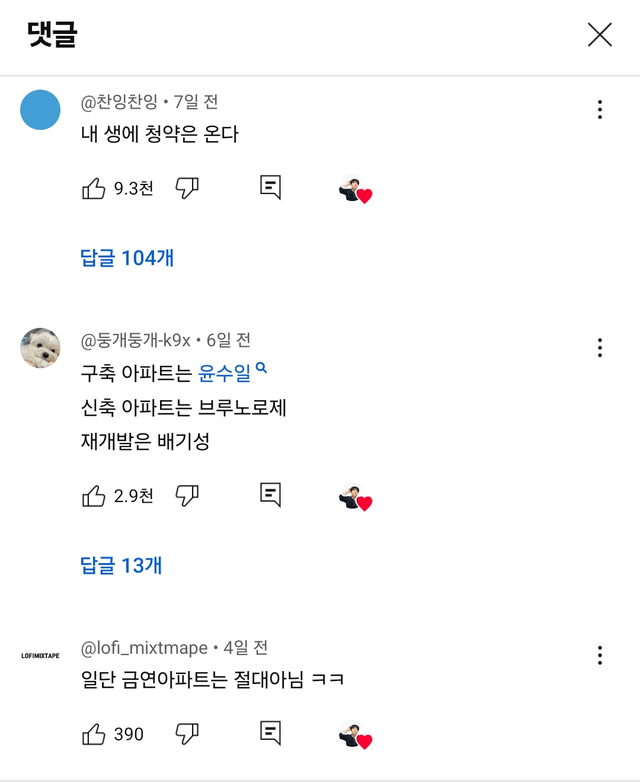Open more options for @둥개둥개-k9x's comment

tap(599, 348)
